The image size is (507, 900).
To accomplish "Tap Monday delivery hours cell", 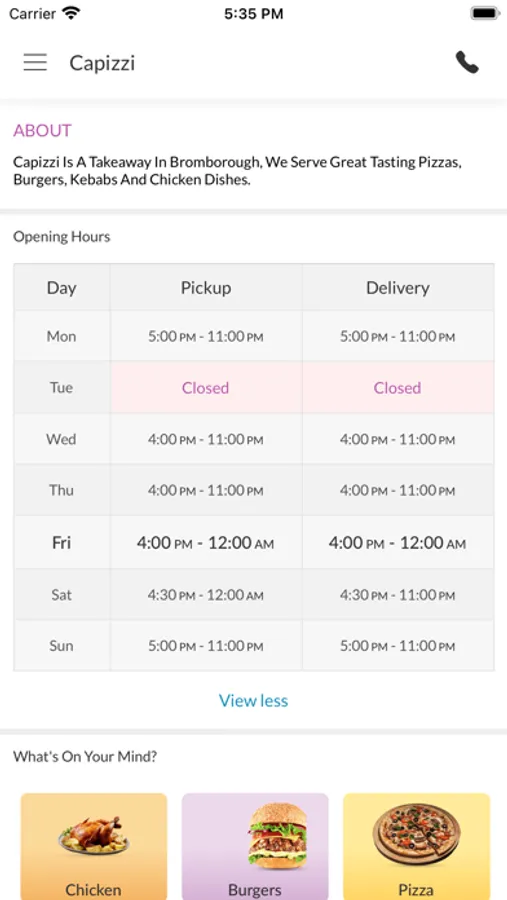I will (x=398, y=336).
